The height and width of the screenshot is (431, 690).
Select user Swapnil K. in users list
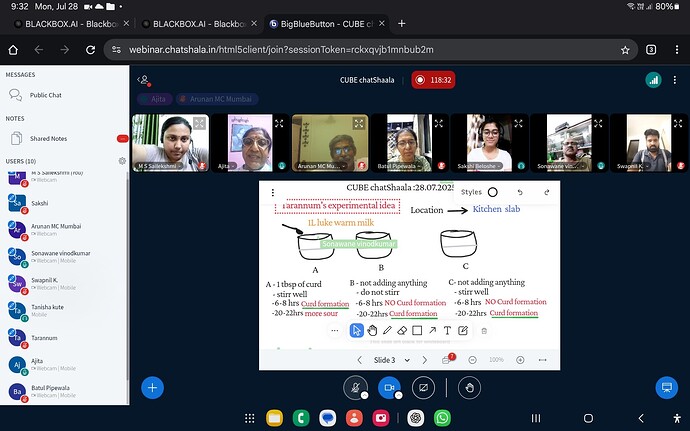65,284
